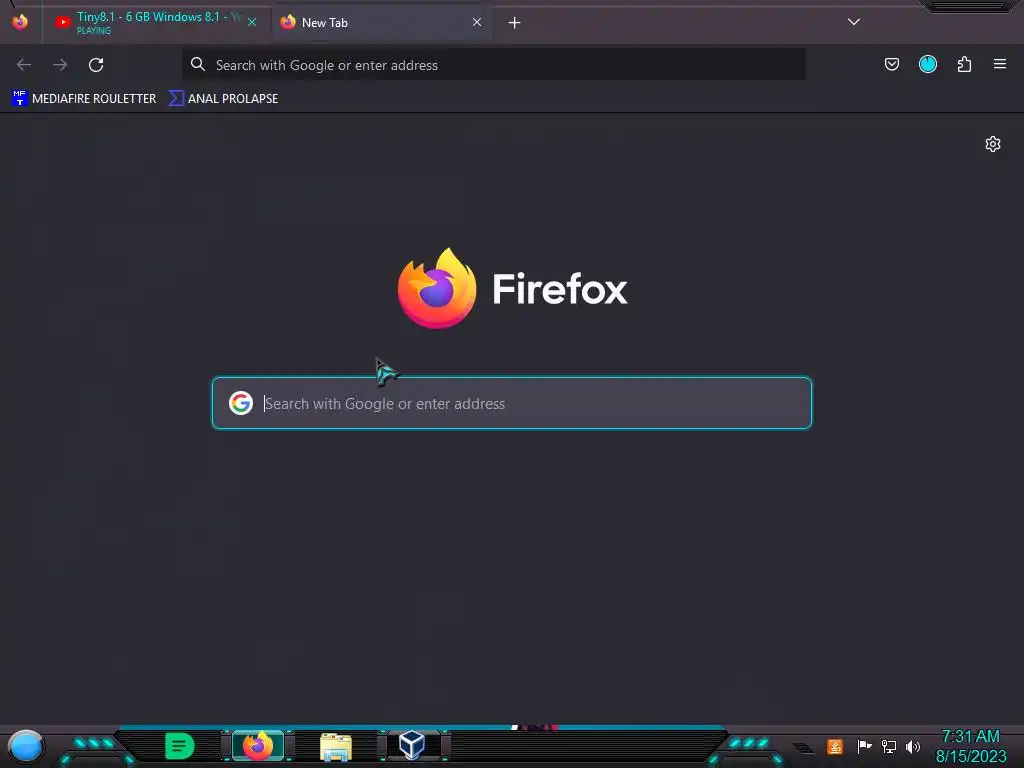The width and height of the screenshot is (1024, 768).
Task: Open the Firefox hamburger menu
Action: [x=1000, y=64]
